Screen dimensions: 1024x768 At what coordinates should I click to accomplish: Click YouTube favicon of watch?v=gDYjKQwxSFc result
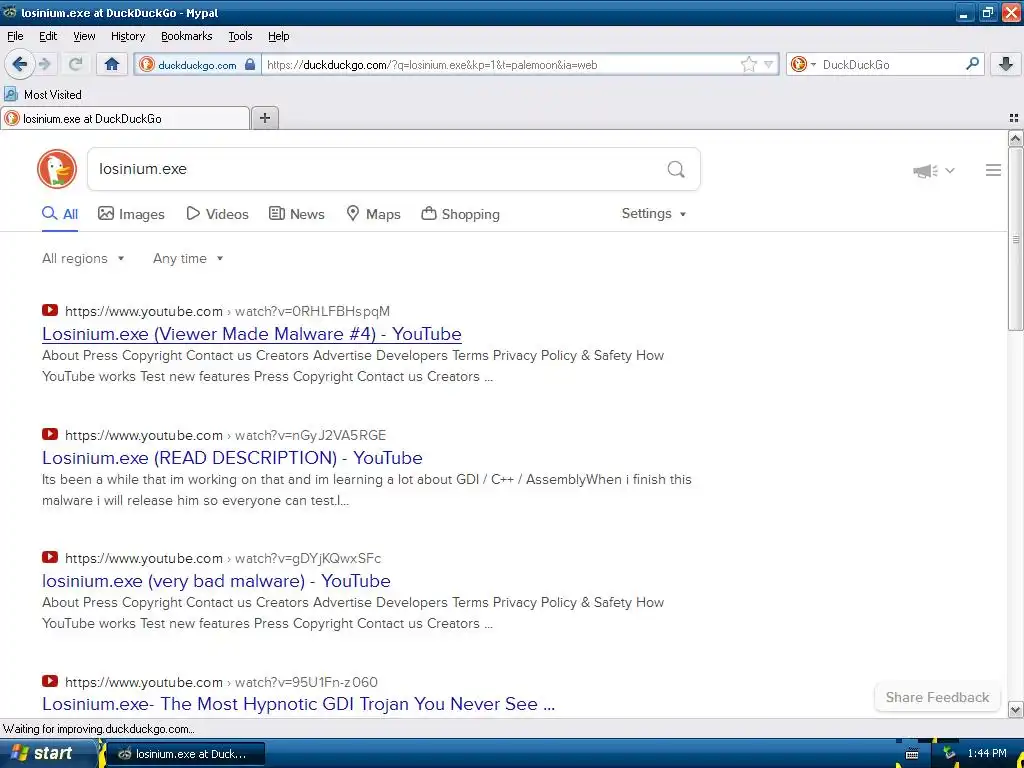50,557
